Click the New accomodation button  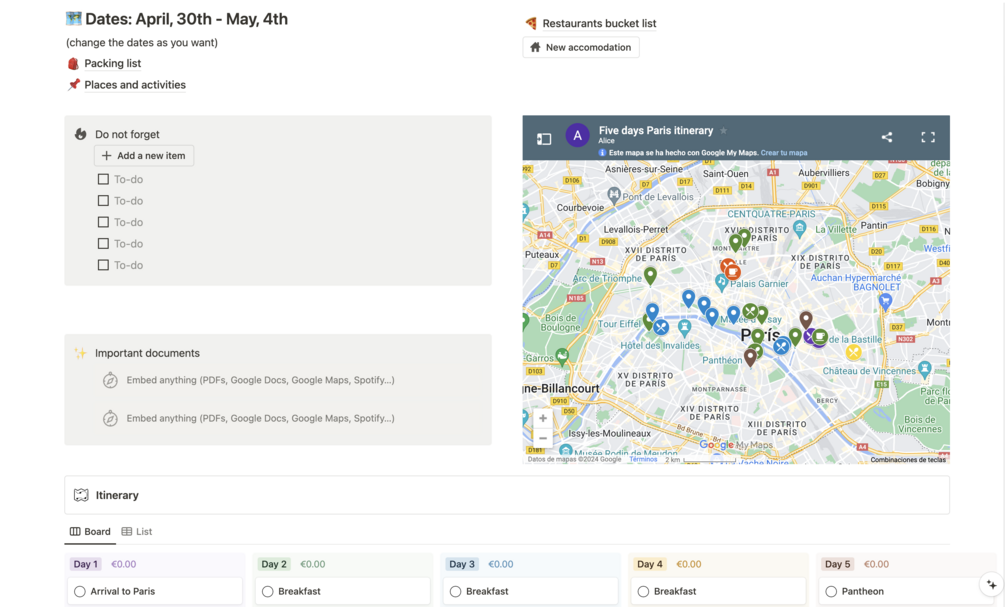[x=580, y=47]
